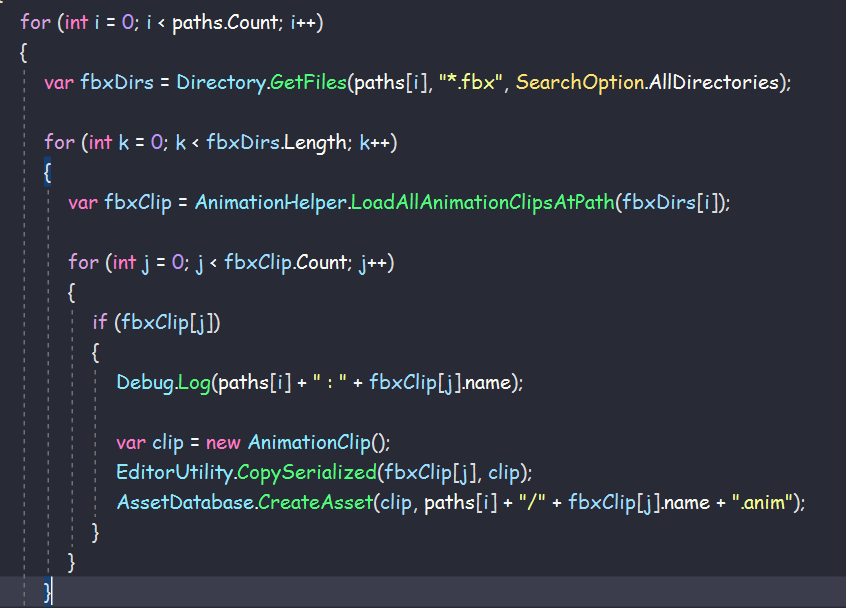846x608 pixels.
Task: Click the 'if (fbxClip[j])' condition
Action: pyautogui.click(x=156, y=323)
